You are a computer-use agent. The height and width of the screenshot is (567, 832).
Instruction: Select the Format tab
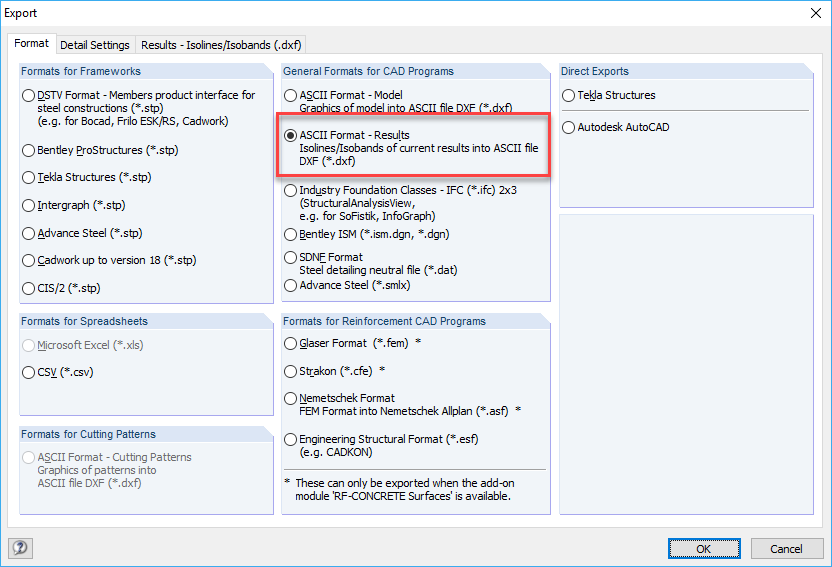tap(31, 44)
